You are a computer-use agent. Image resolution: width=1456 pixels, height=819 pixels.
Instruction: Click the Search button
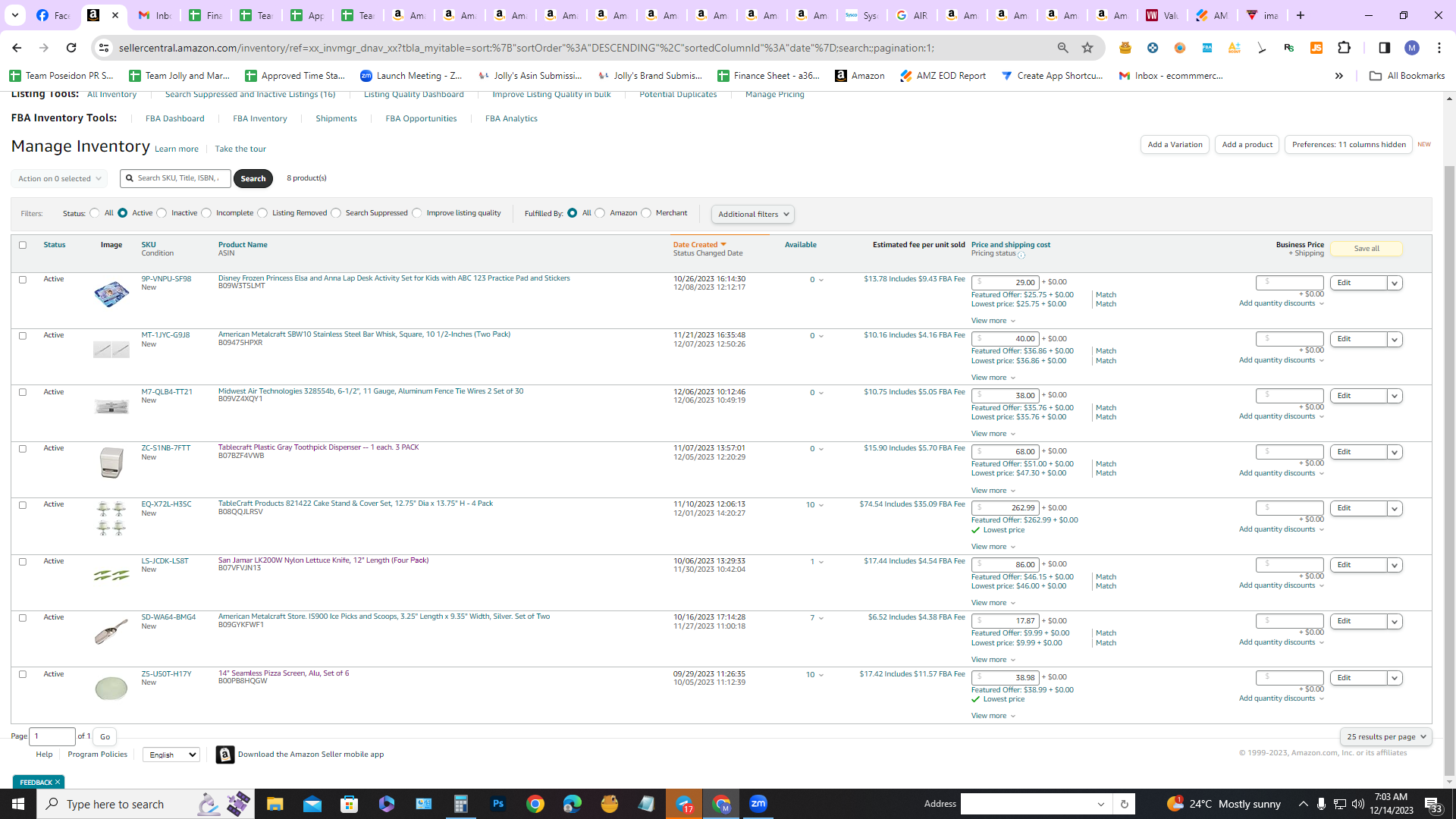(x=253, y=179)
